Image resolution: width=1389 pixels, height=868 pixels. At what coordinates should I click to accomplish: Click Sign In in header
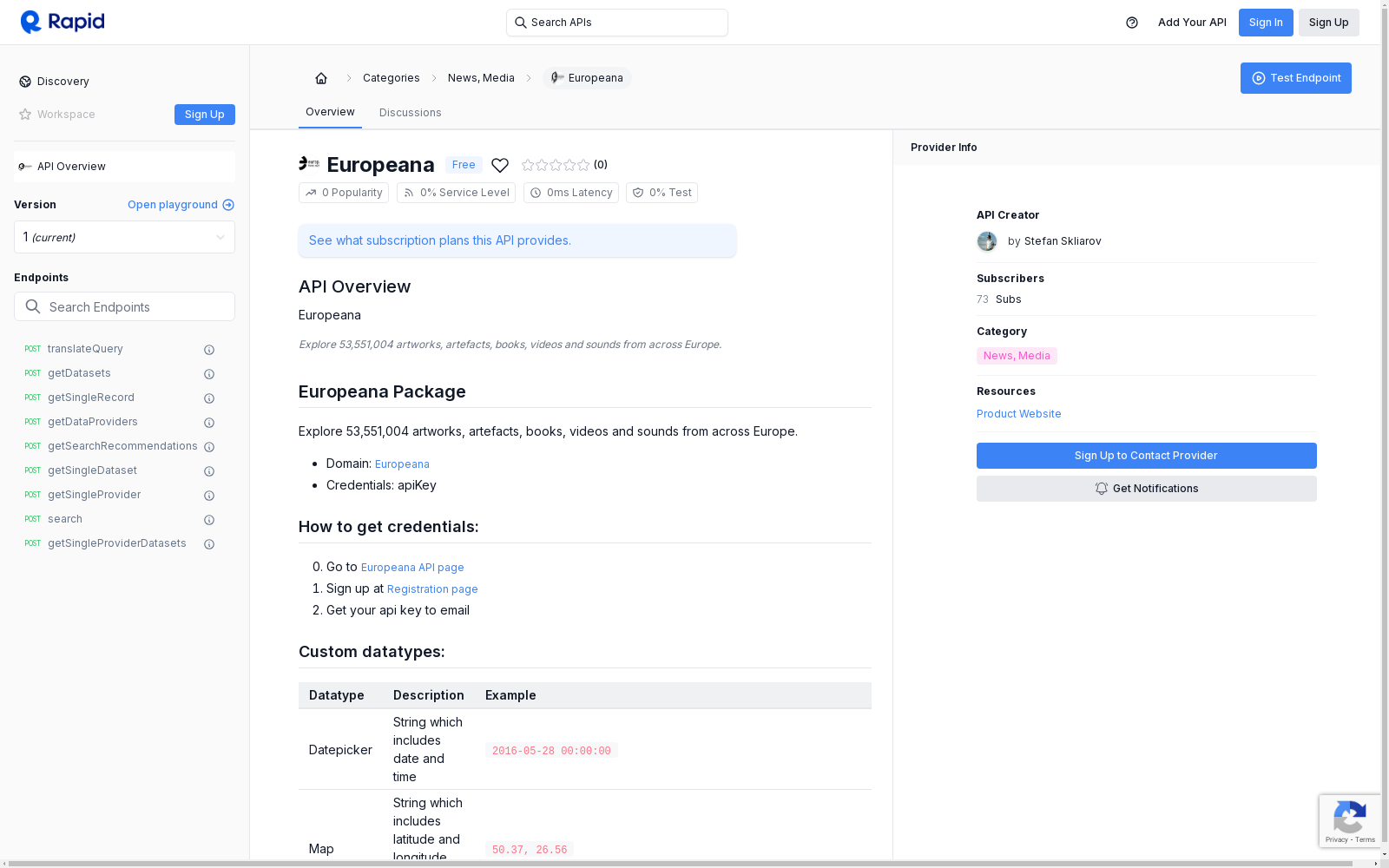1266,23
